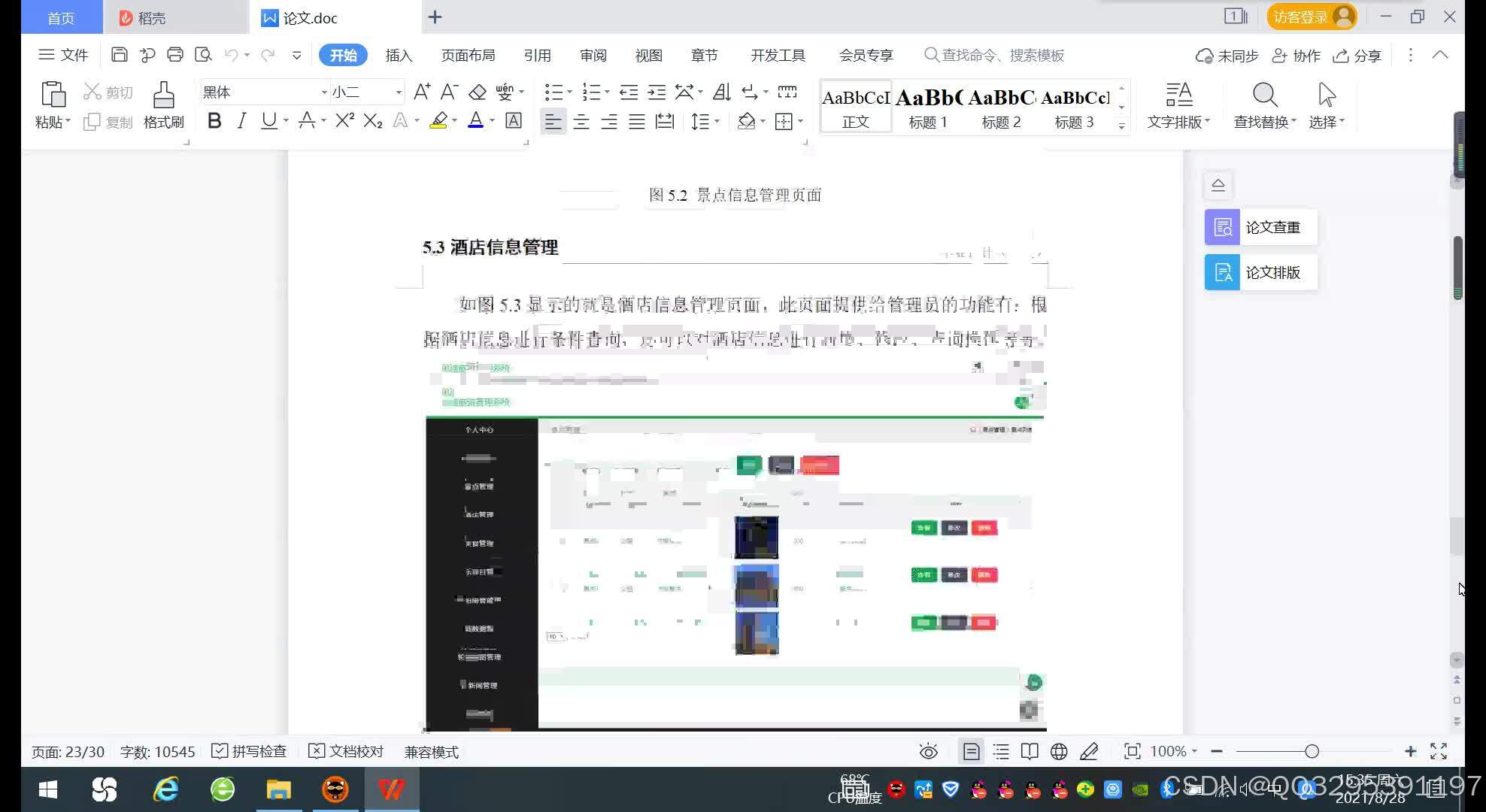Click the Paste clipboard icon
This screenshot has height=812, width=1486.
(x=53, y=95)
